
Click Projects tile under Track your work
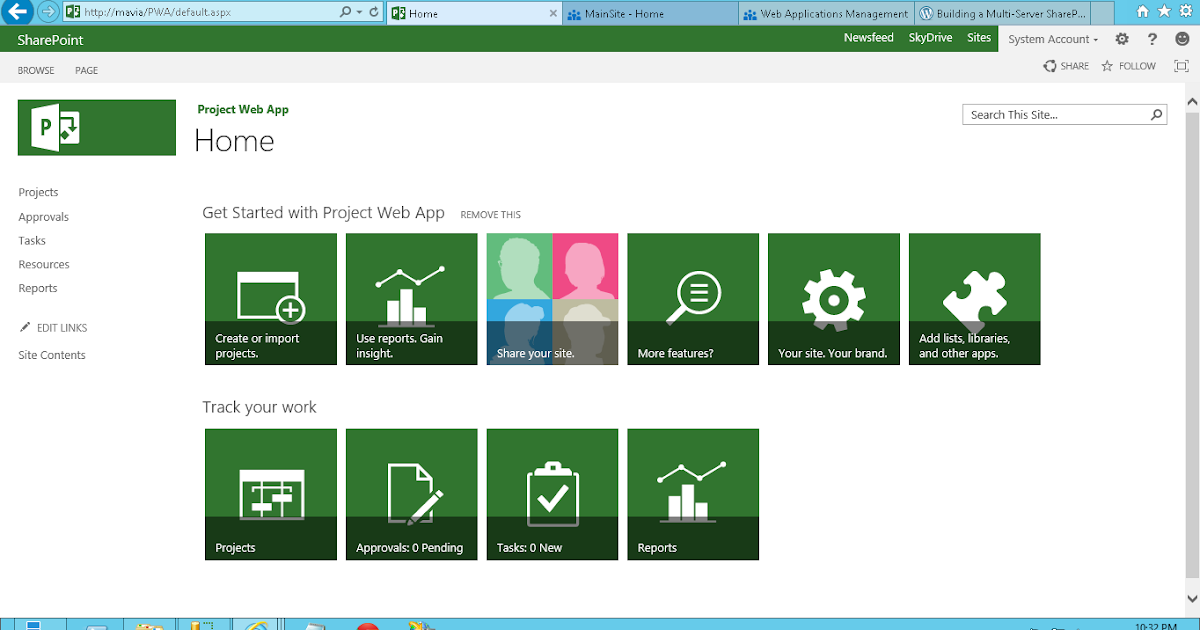tap(271, 495)
